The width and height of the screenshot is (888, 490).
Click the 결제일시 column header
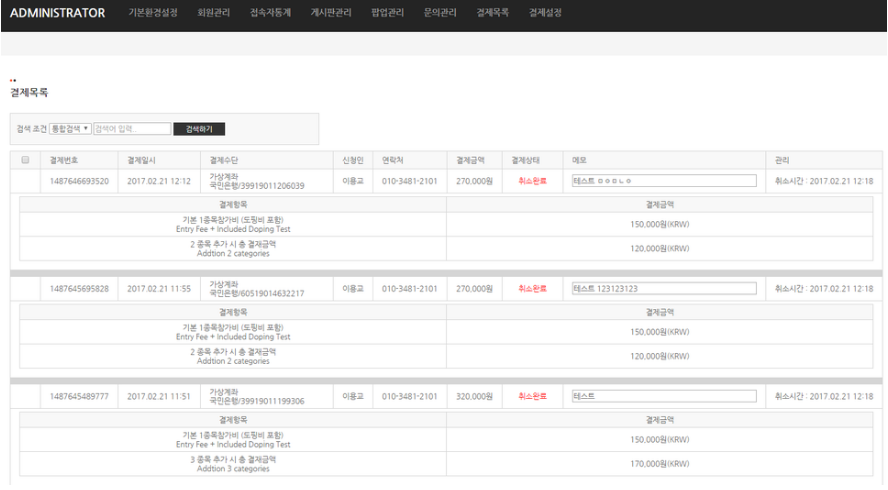[x=141, y=160]
